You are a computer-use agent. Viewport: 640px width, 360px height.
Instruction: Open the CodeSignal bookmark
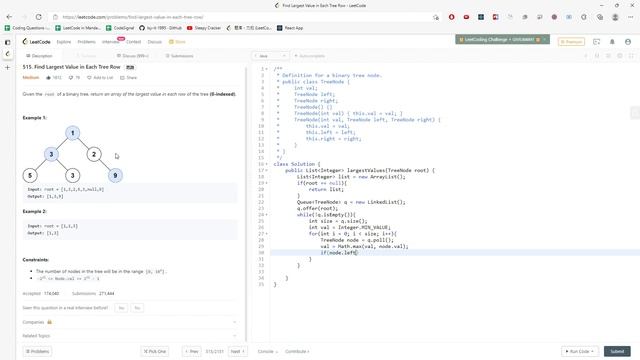click(120, 28)
